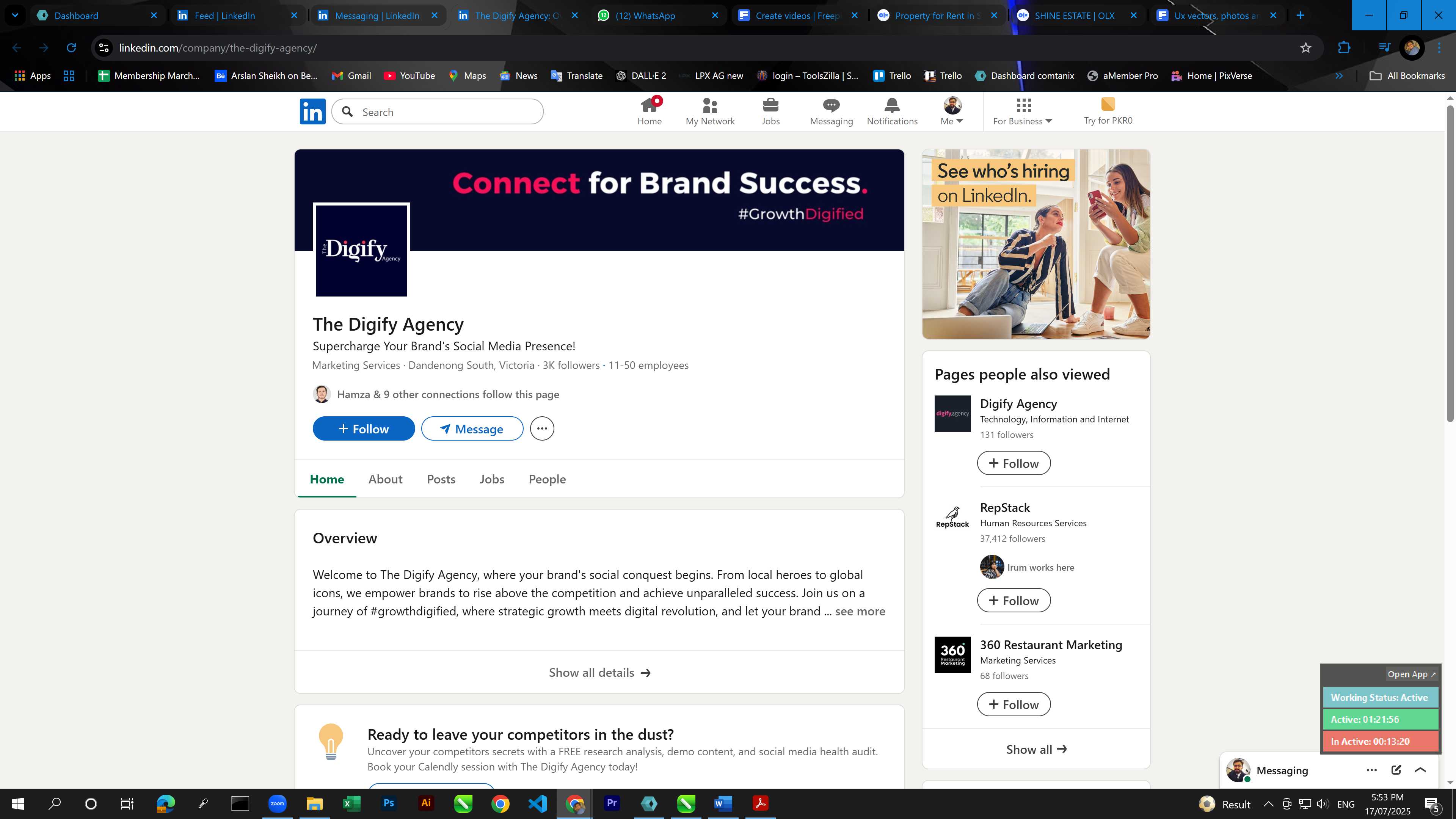Switch to the About tab
Image resolution: width=1456 pixels, height=819 pixels.
pos(385,479)
